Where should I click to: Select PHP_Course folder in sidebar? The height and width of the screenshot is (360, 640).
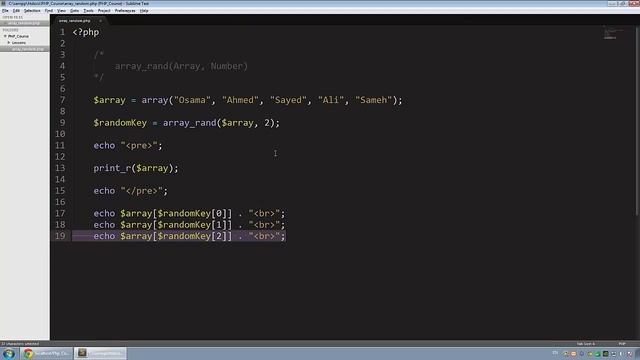[x=18, y=36]
